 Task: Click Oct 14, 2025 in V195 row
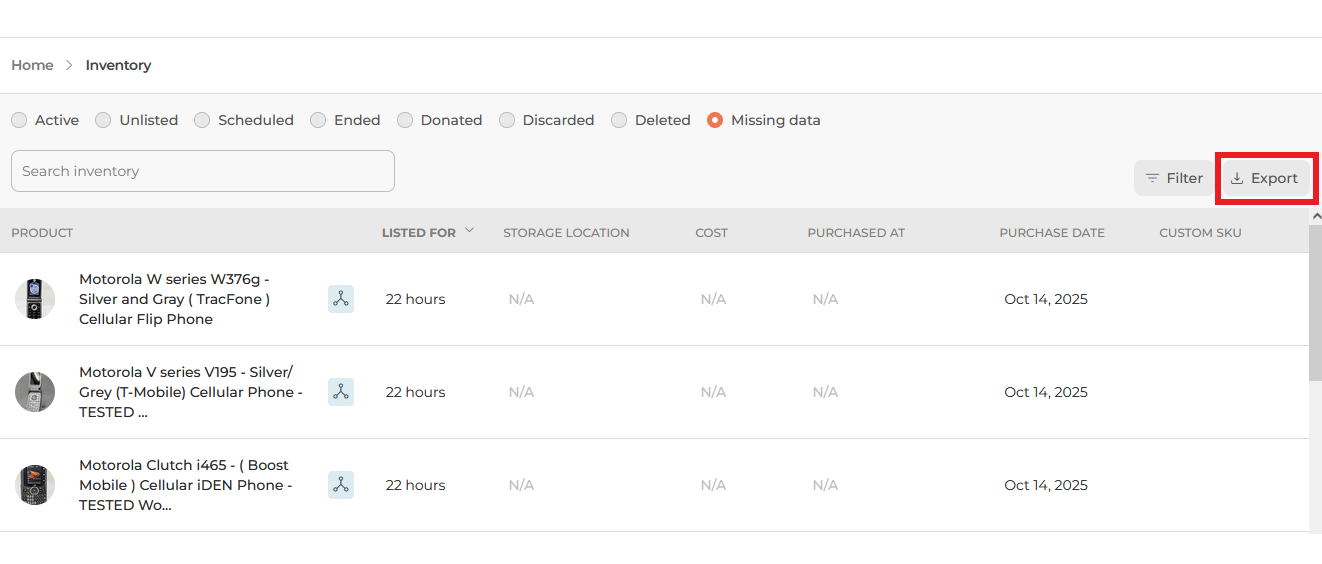coord(1046,392)
